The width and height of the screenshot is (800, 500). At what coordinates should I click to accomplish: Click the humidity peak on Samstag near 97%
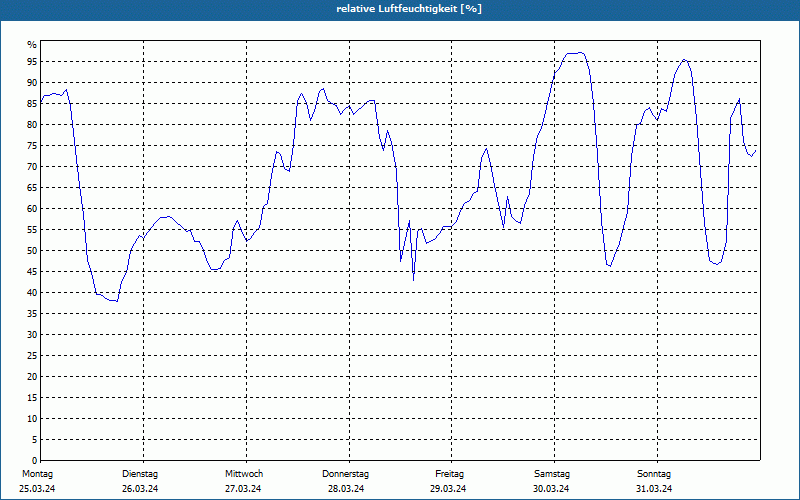point(575,53)
